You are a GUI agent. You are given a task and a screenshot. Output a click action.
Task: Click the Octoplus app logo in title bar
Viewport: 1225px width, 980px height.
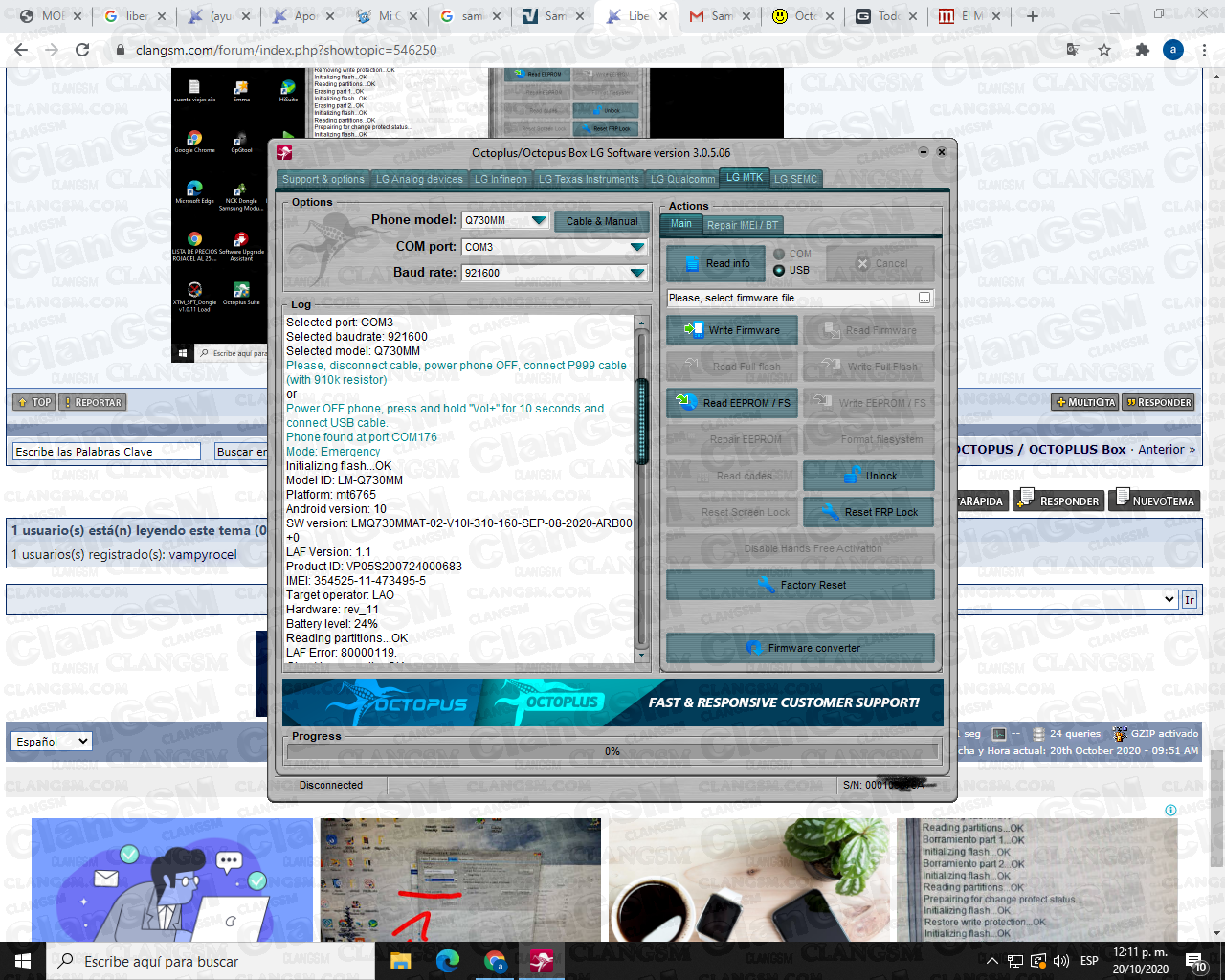pyautogui.click(x=284, y=152)
